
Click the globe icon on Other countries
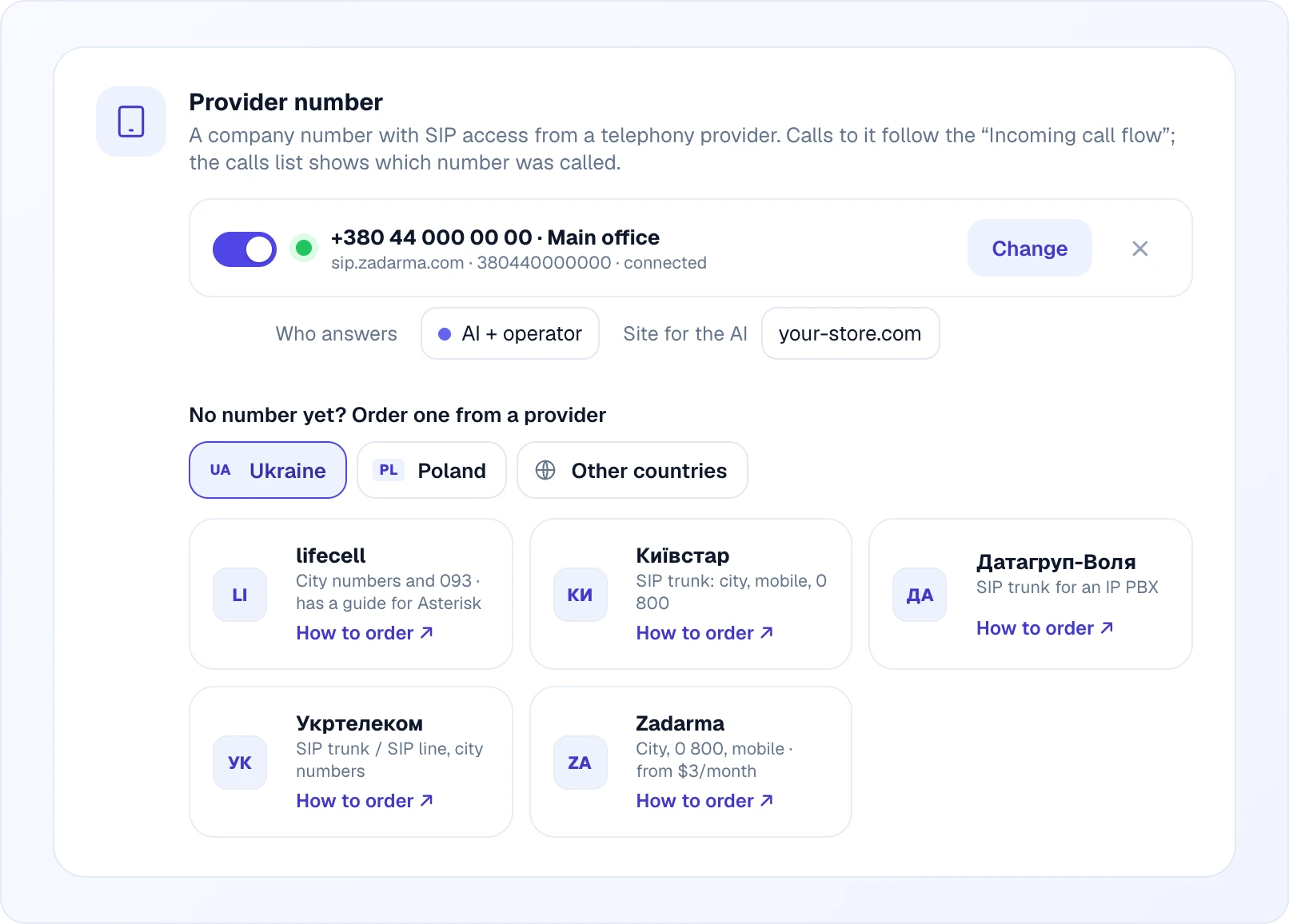[545, 470]
